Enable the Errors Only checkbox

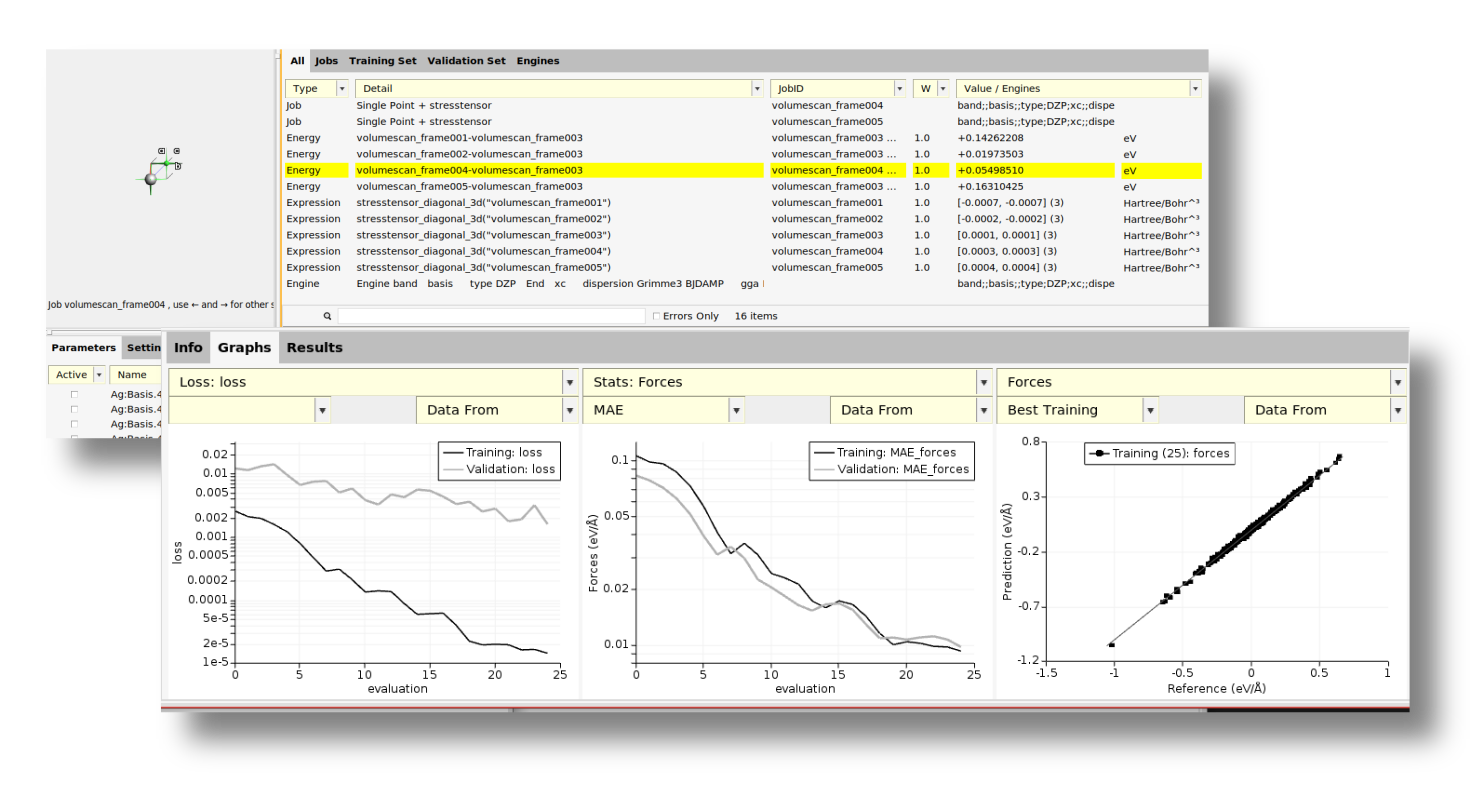656,316
